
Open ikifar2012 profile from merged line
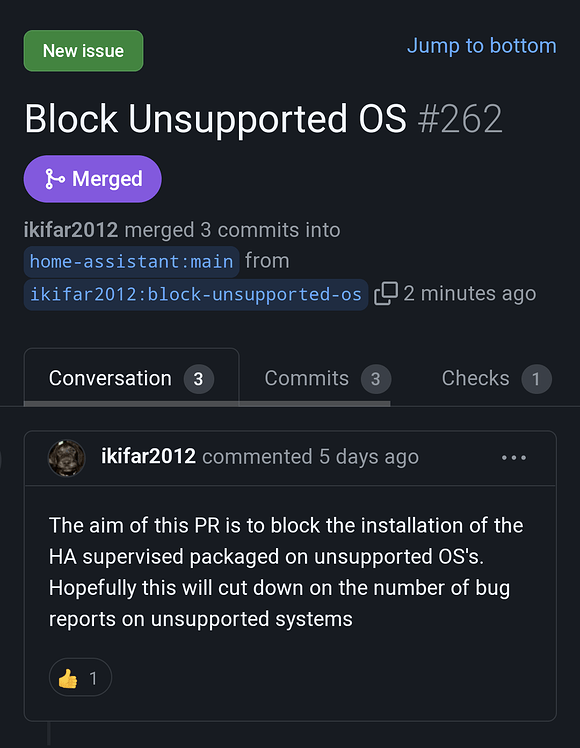pyautogui.click(x=71, y=230)
